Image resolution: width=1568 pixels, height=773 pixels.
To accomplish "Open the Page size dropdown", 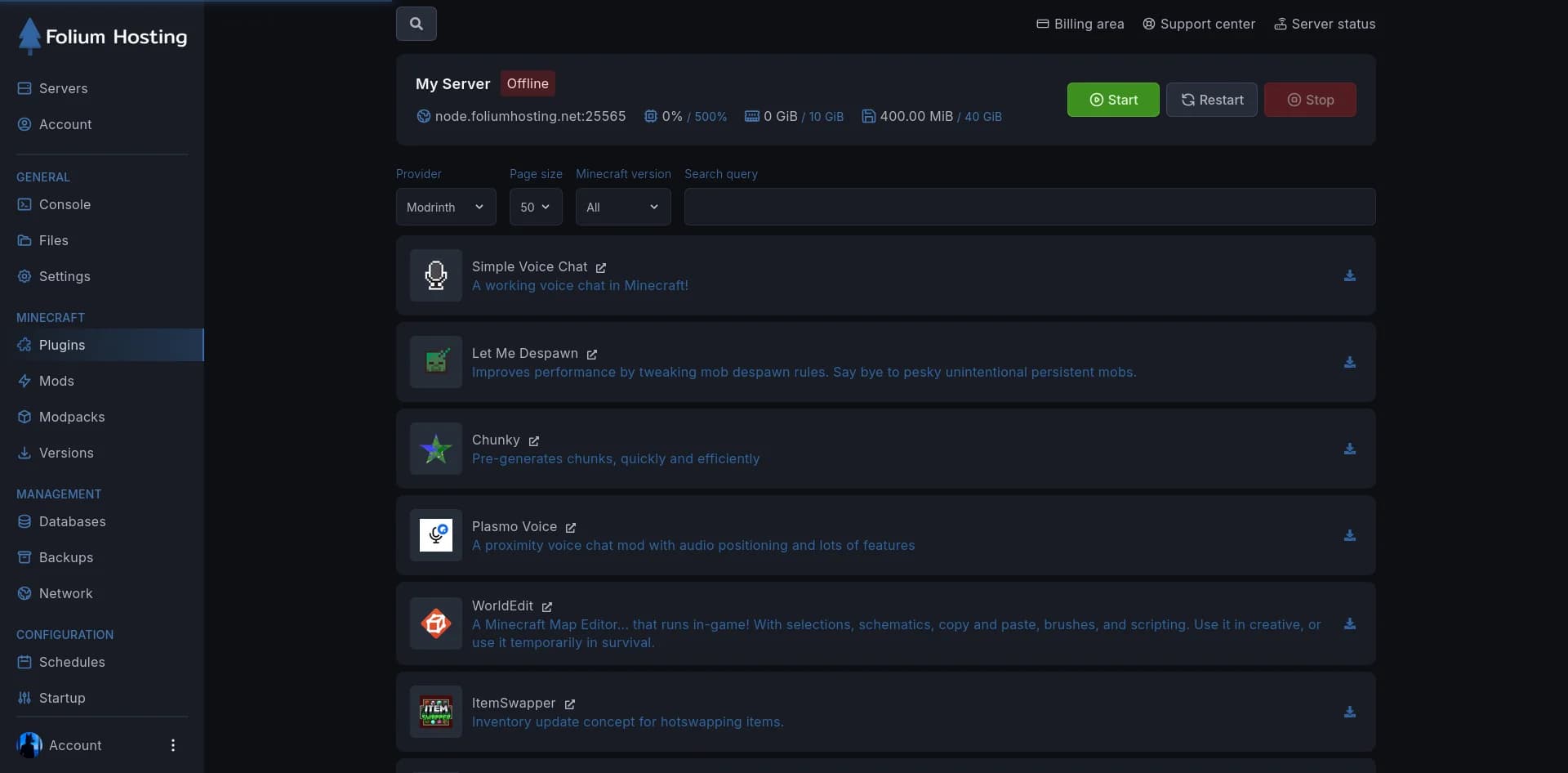I will pyautogui.click(x=536, y=207).
